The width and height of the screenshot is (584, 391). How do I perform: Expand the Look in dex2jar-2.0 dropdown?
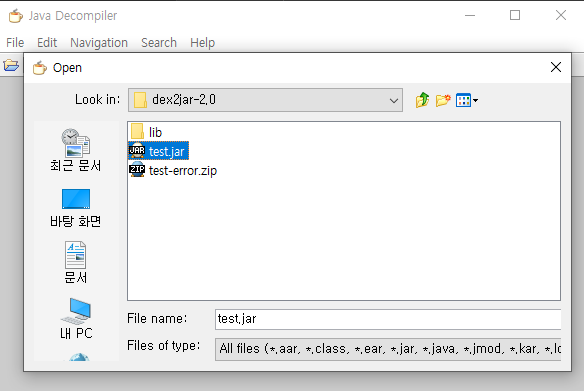(265, 100)
